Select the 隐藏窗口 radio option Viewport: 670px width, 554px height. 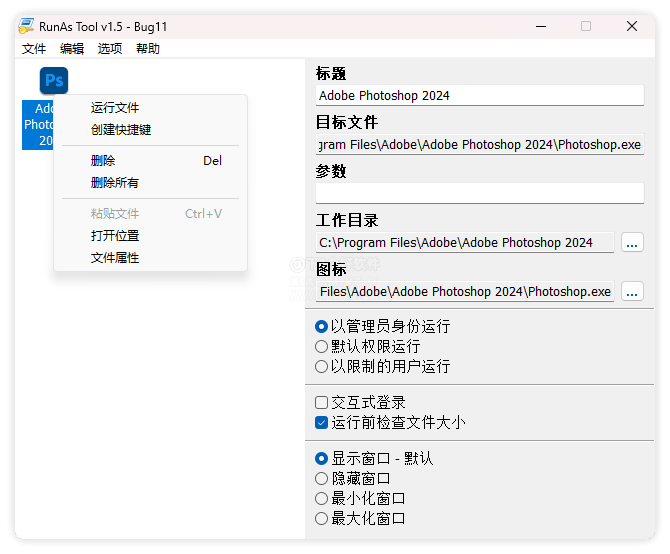point(322,478)
